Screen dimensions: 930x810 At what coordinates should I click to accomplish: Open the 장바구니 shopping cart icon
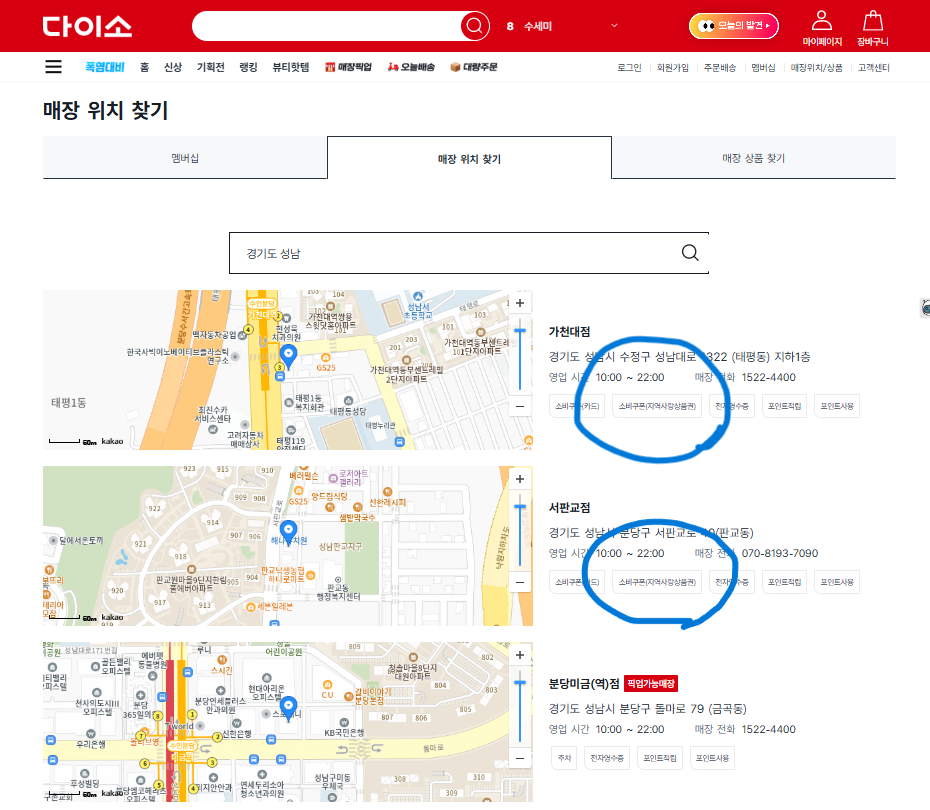tap(872, 21)
